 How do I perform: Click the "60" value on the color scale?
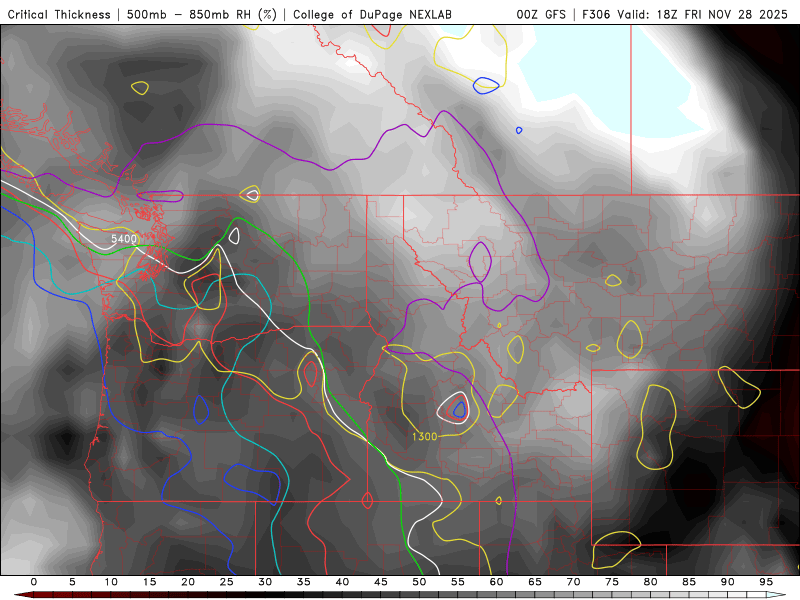coord(496,582)
